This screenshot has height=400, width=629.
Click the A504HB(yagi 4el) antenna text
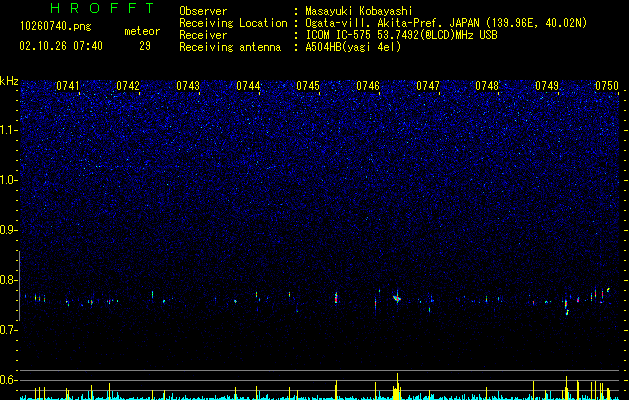click(353, 47)
